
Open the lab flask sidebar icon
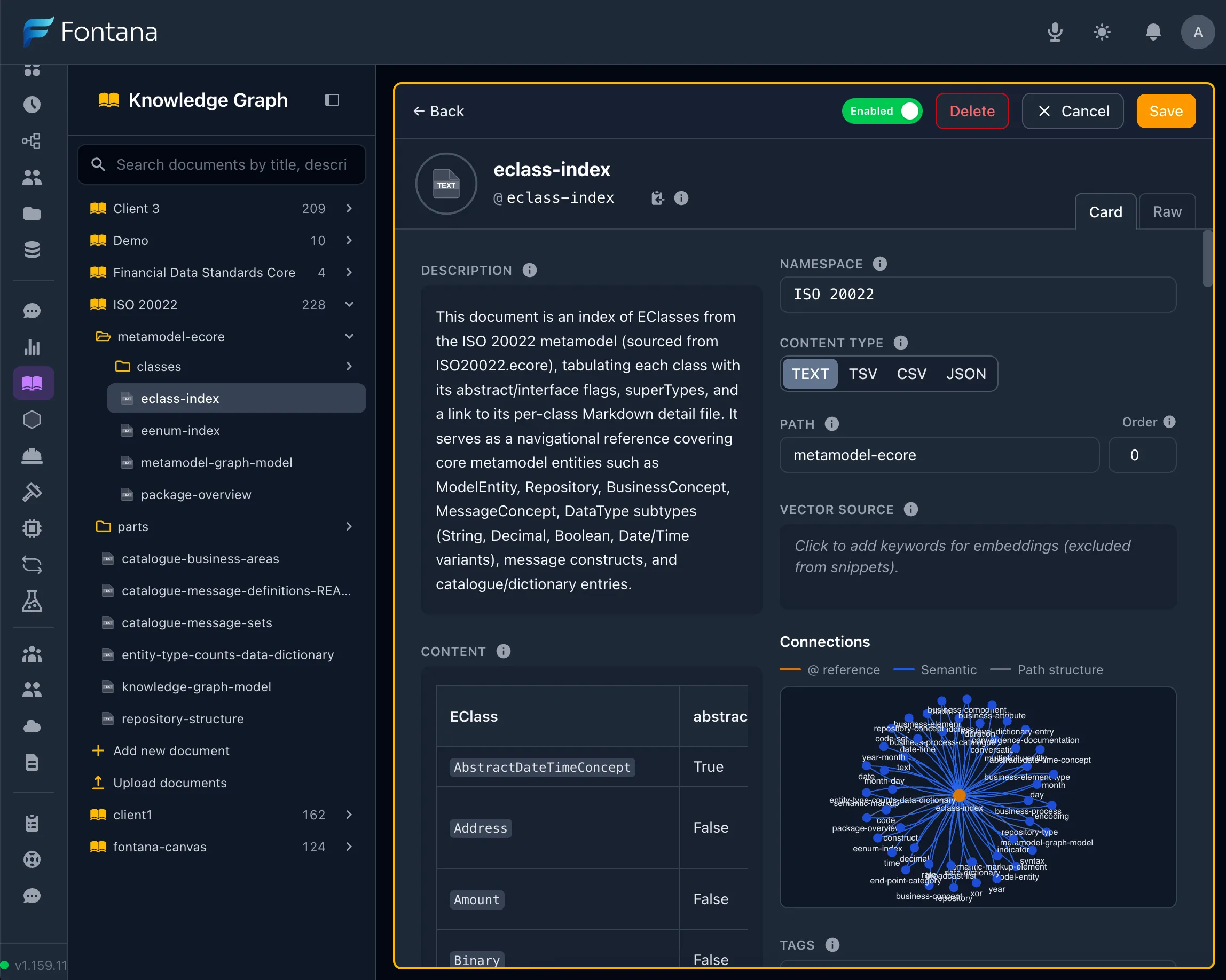tap(32, 601)
